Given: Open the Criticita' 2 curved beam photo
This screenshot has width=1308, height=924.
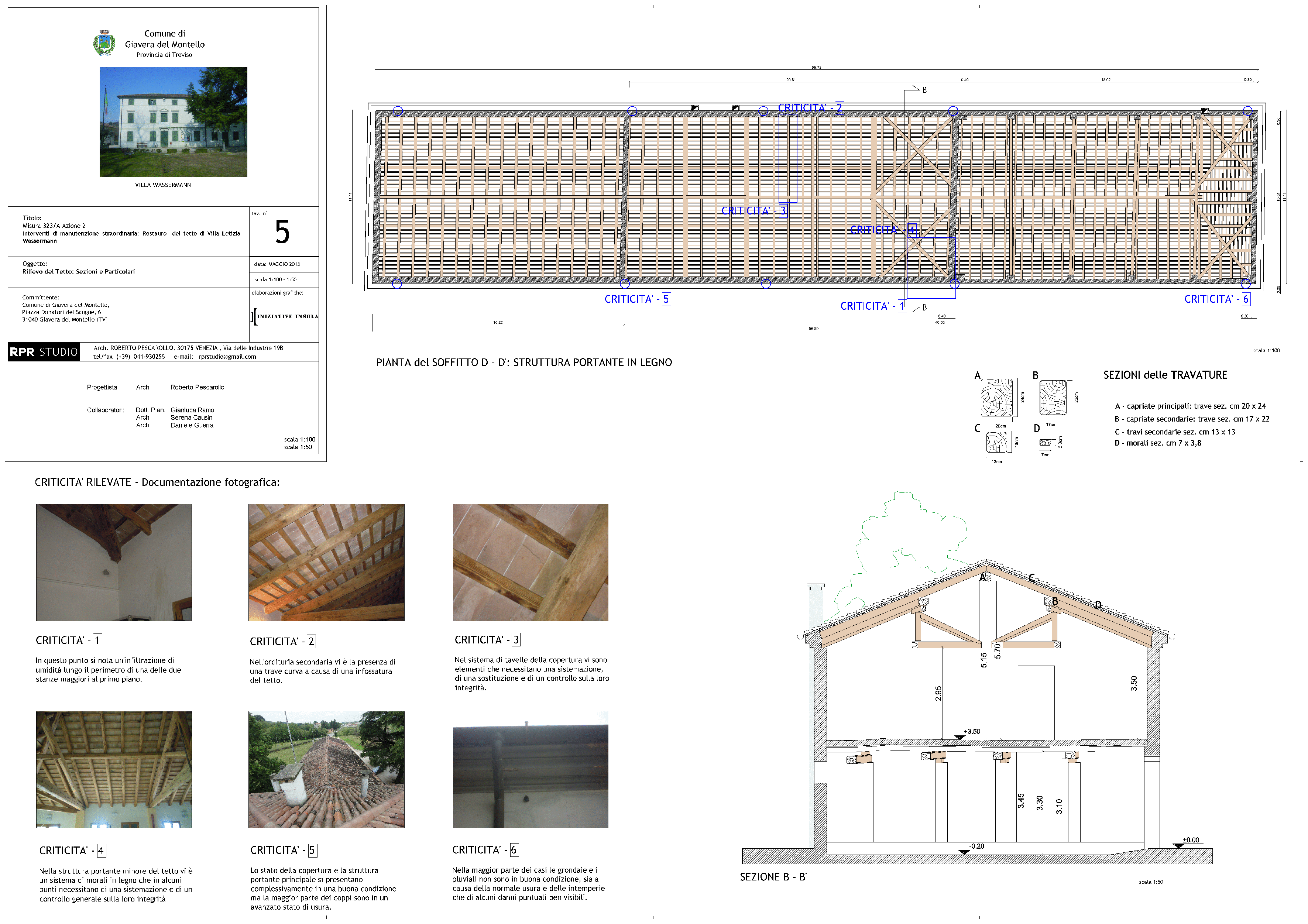Looking at the screenshot, I should pos(326,562).
